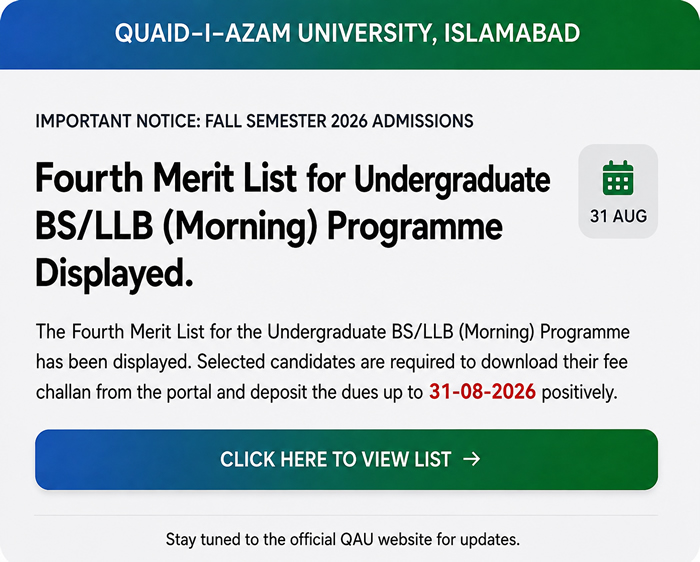Click the "BS/LLB (Morning) Programme" headline line

point(269,226)
